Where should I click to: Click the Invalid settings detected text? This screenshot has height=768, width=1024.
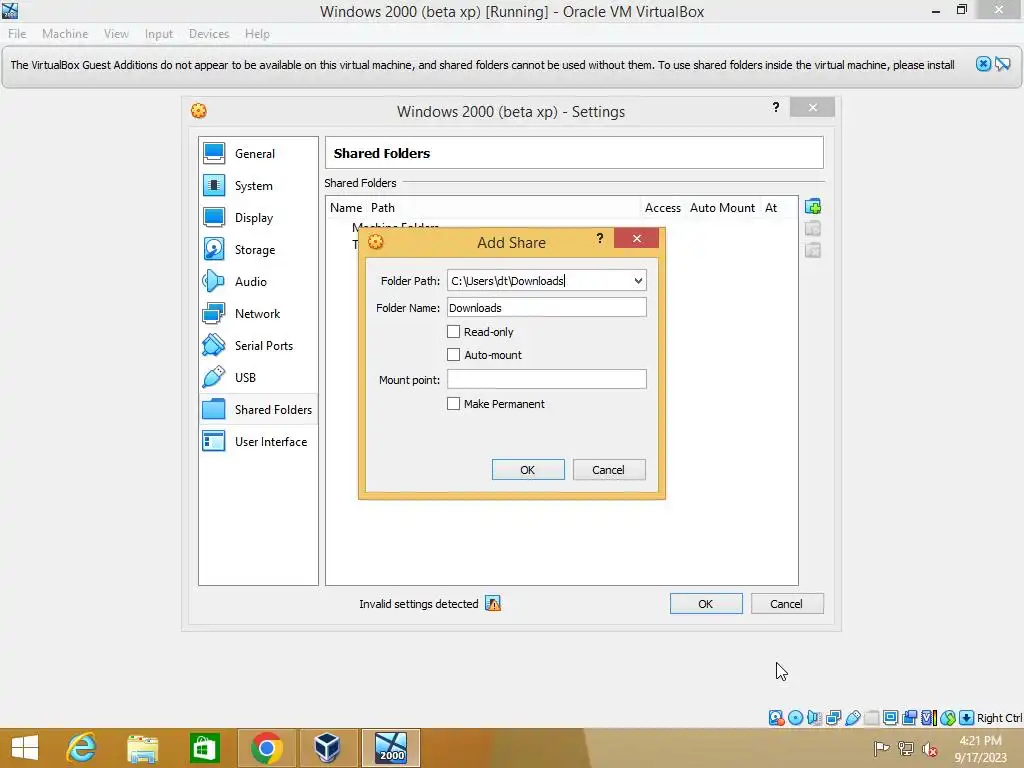click(x=419, y=604)
